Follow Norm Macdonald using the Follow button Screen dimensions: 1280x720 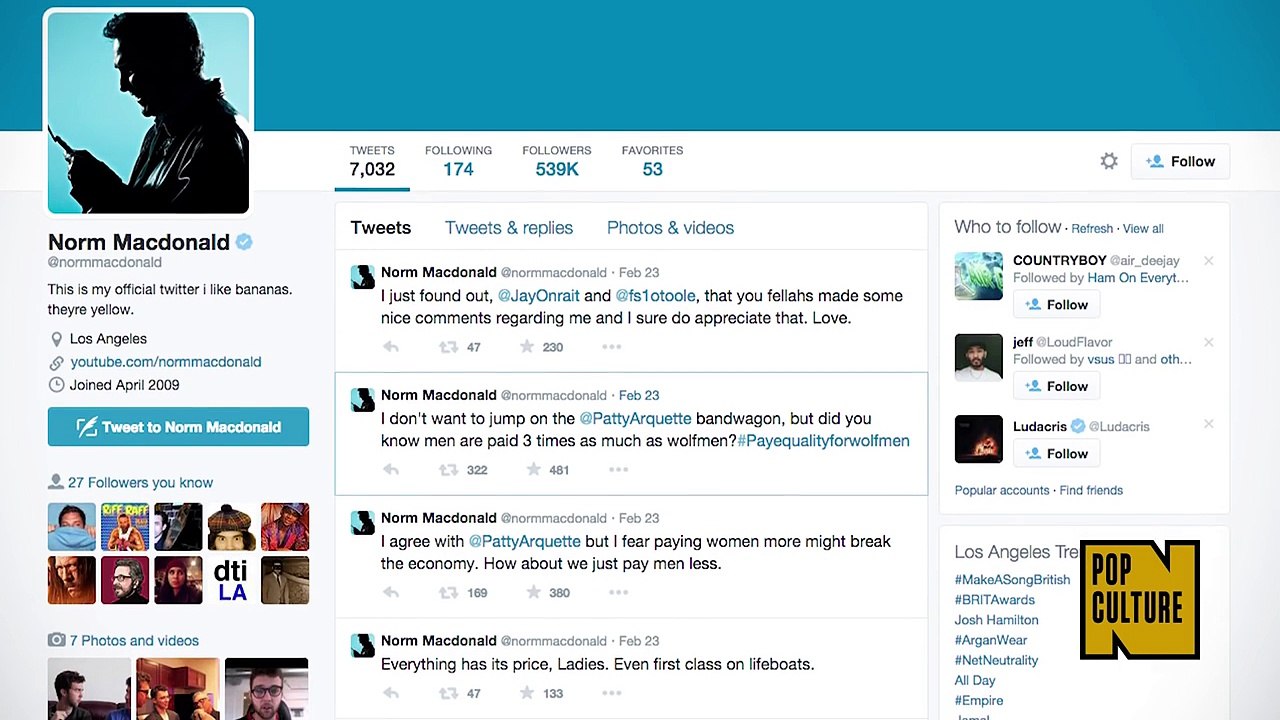(1180, 161)
